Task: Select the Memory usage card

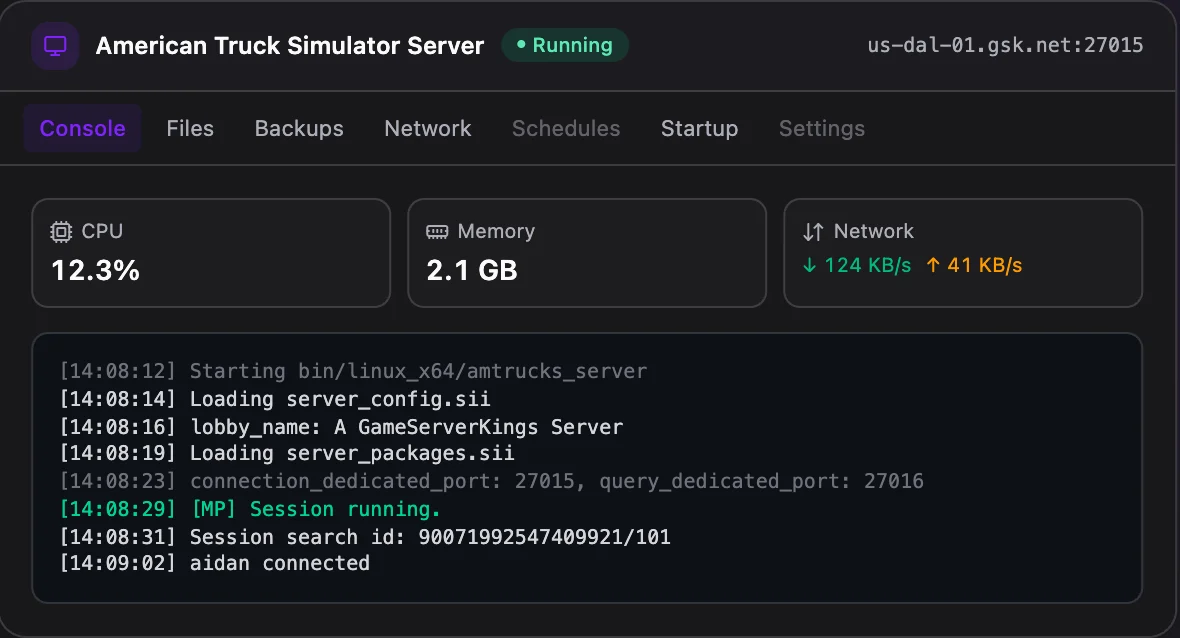Action: pos(587,253)
